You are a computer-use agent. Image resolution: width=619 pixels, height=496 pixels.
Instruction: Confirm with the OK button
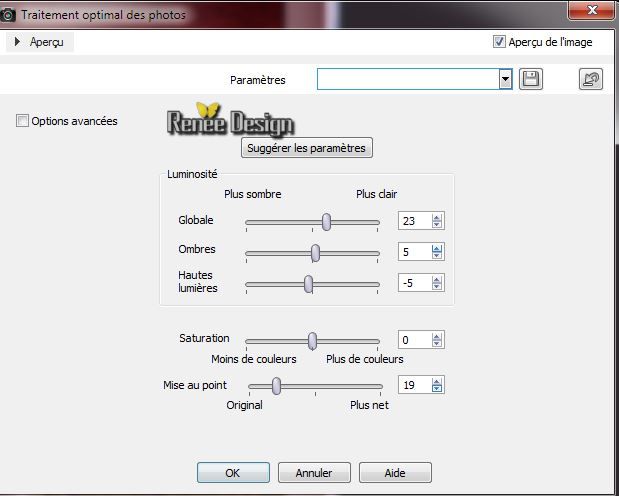[233, 473]
